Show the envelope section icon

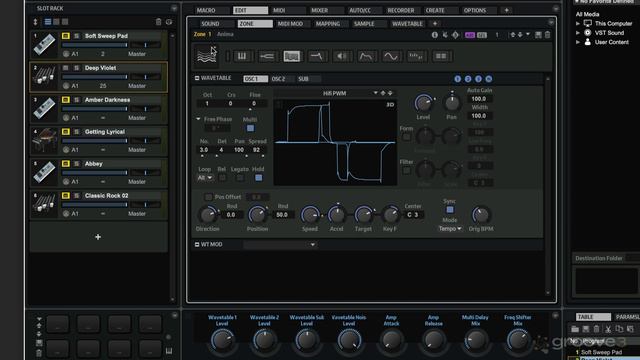366,56
